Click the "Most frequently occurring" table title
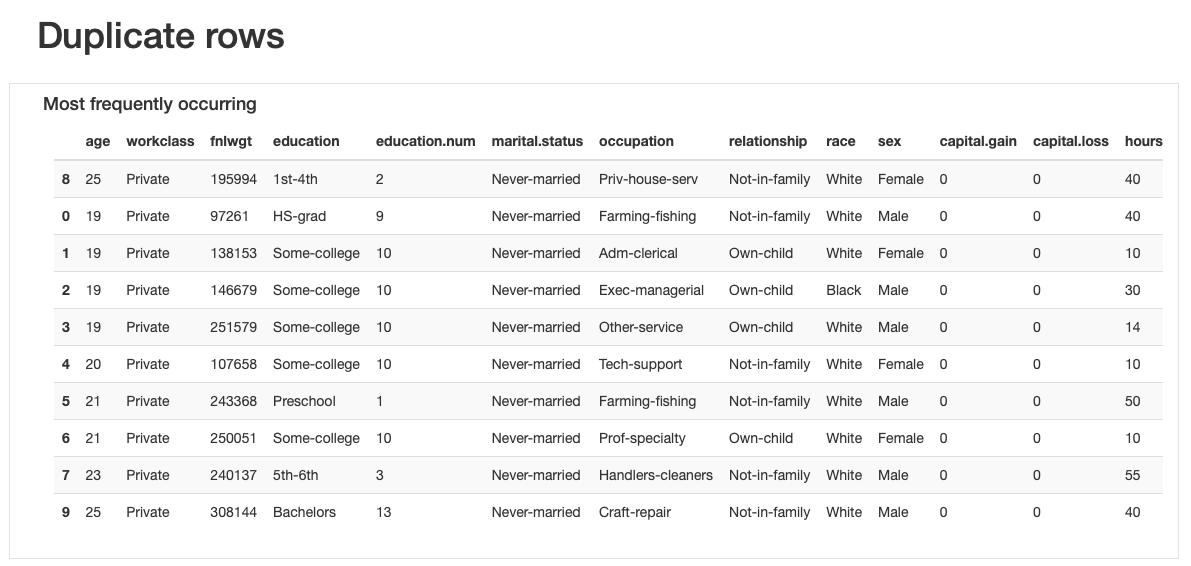The height and width of the screenshot is (566, 1191). pyautogui.click(x=150, y=104)
